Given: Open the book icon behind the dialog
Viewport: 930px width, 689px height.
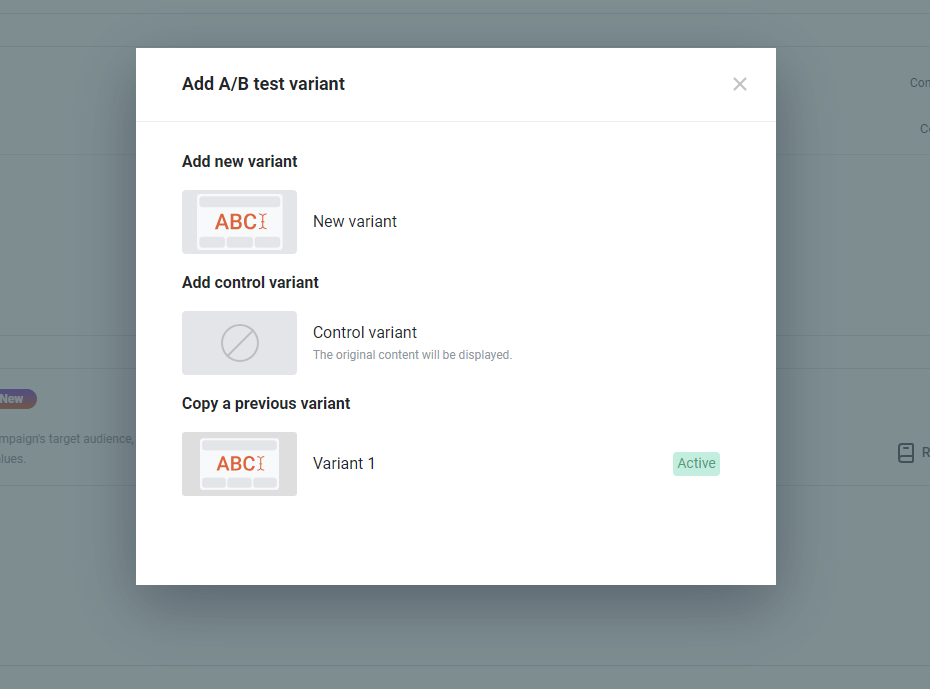Looking at the screenshot, I should 906,453.
